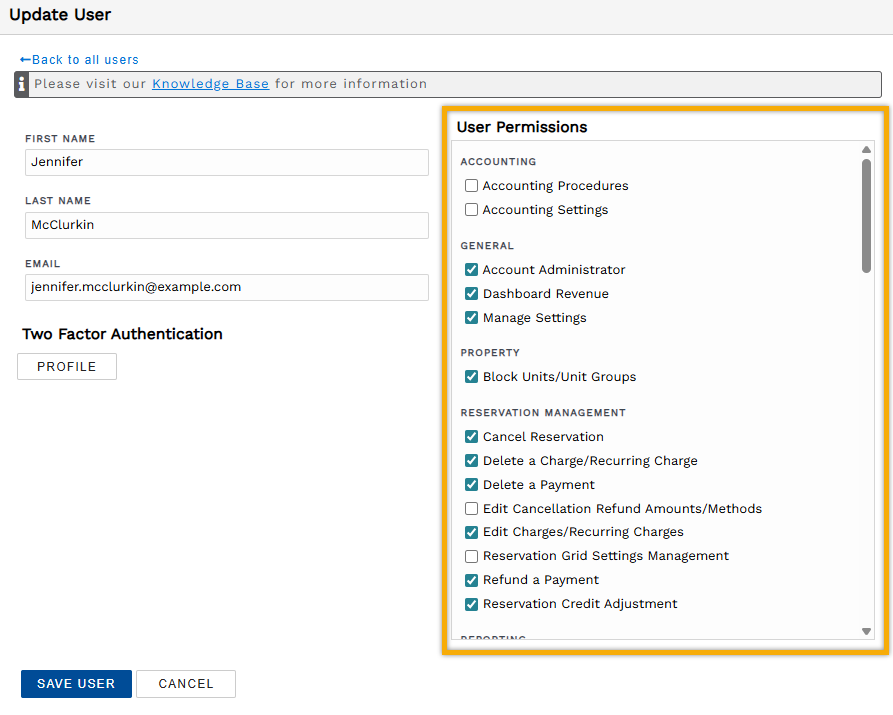This screenshot has height=715, width=893.
Task: Check Reservation Grid Settings Management
Action: (471, 556)
